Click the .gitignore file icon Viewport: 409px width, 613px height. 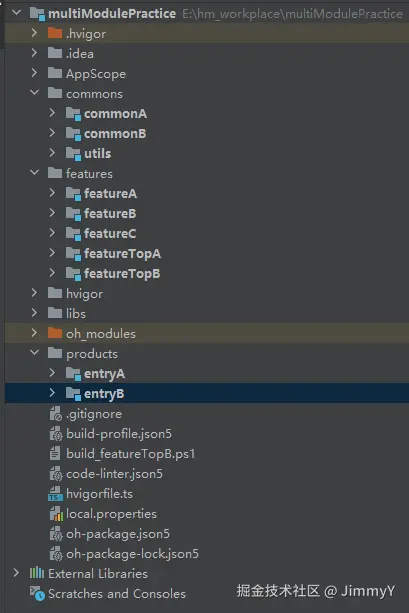coord(56,414)
